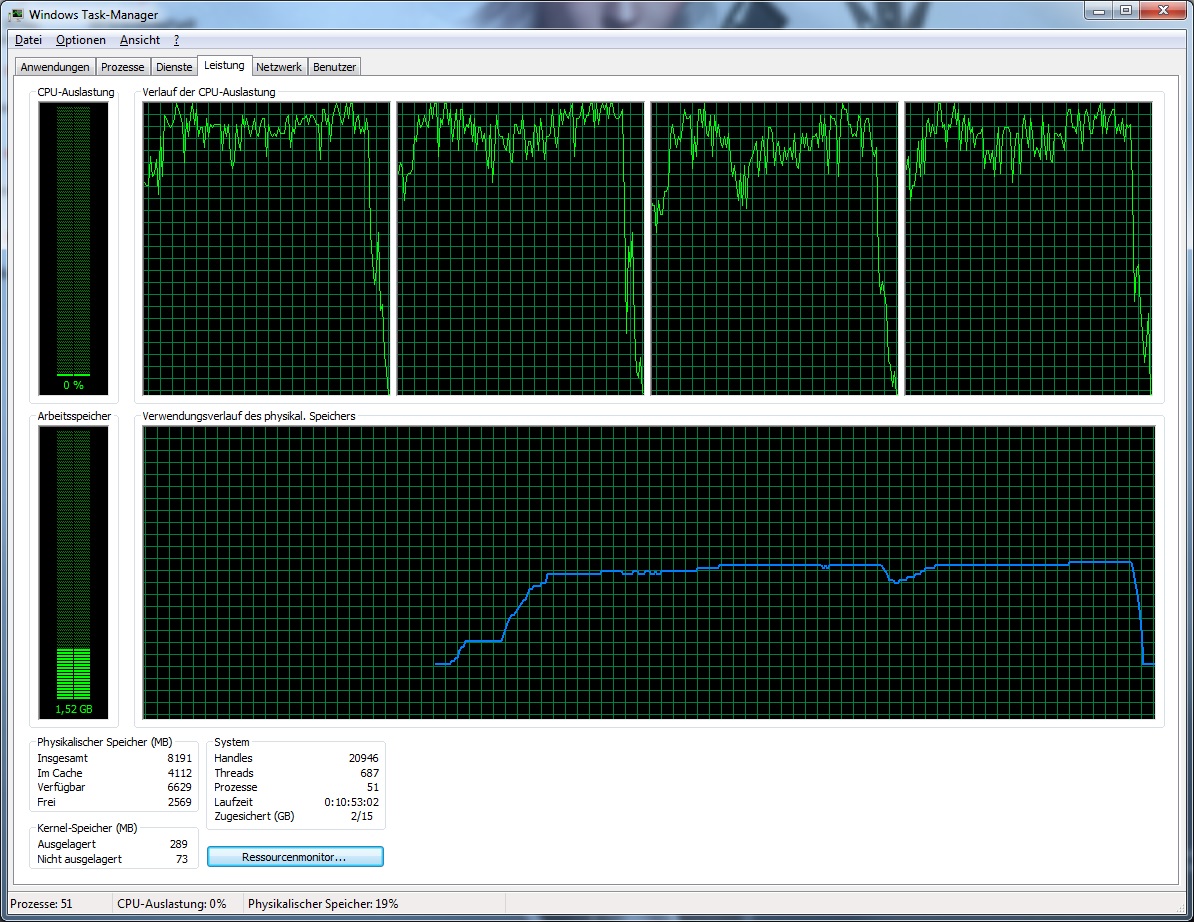Click the Task-Manager title bar icon
The height and width of the screenshot is (922, 1194).
[x=17, y=14]
